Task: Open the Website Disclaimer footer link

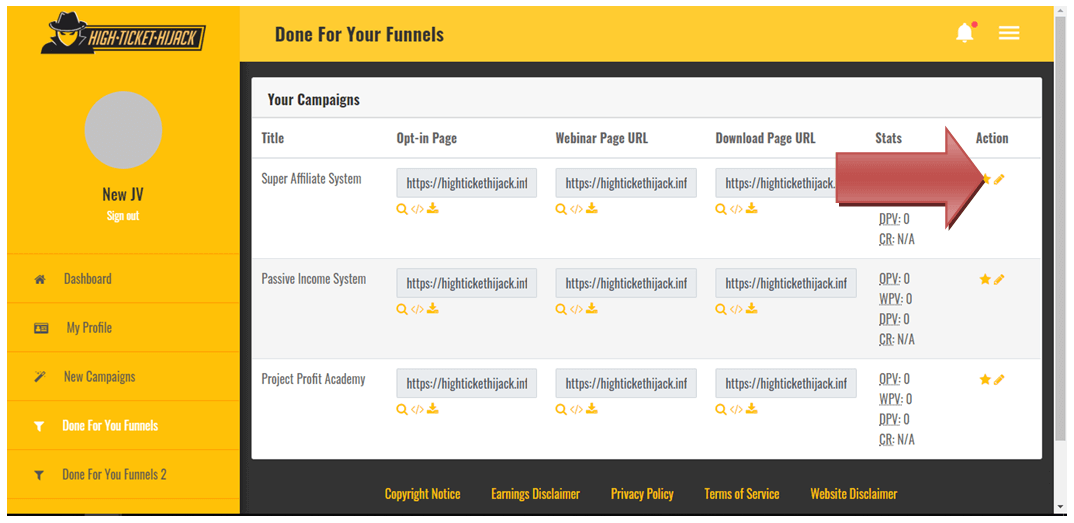Action: [x=853, y=494]
